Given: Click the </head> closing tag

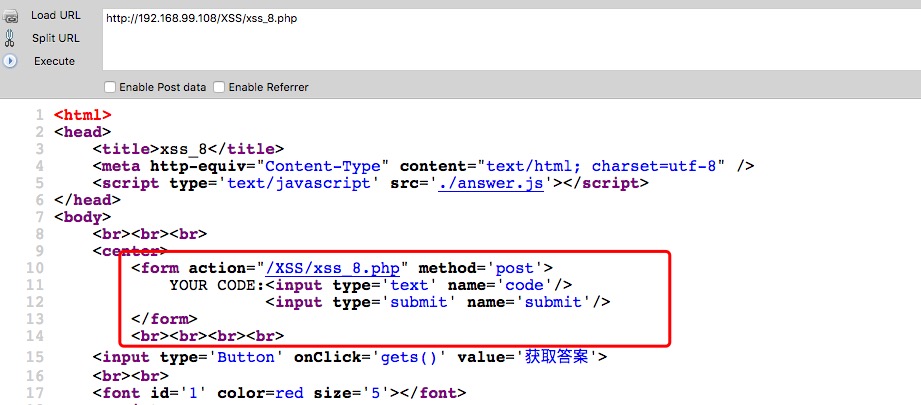Looking at the screenshot, I should (x=87, y=200).
